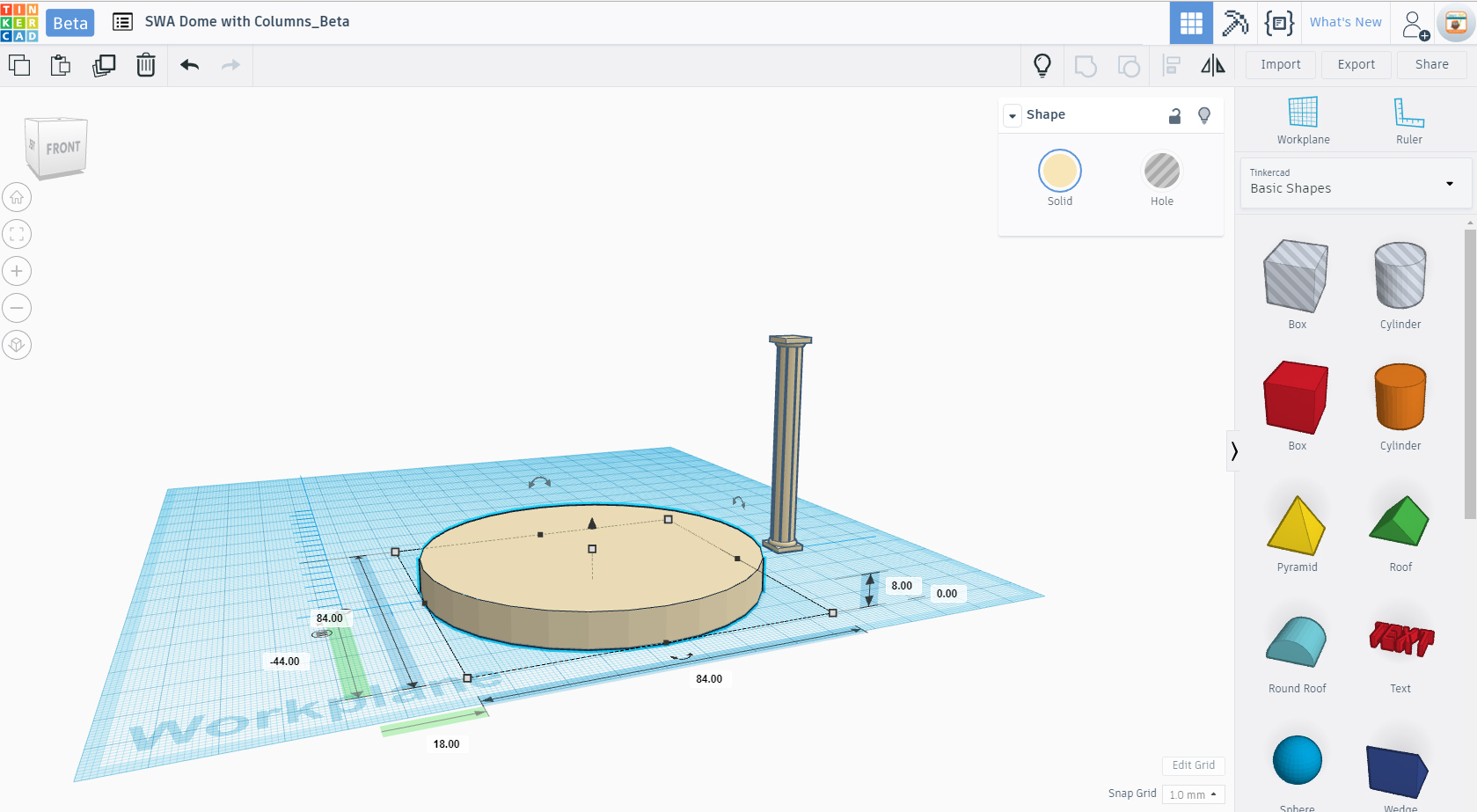Switch to 3D design grid view
Viewport: 1477px width, 812px height.
point(1191,23)
